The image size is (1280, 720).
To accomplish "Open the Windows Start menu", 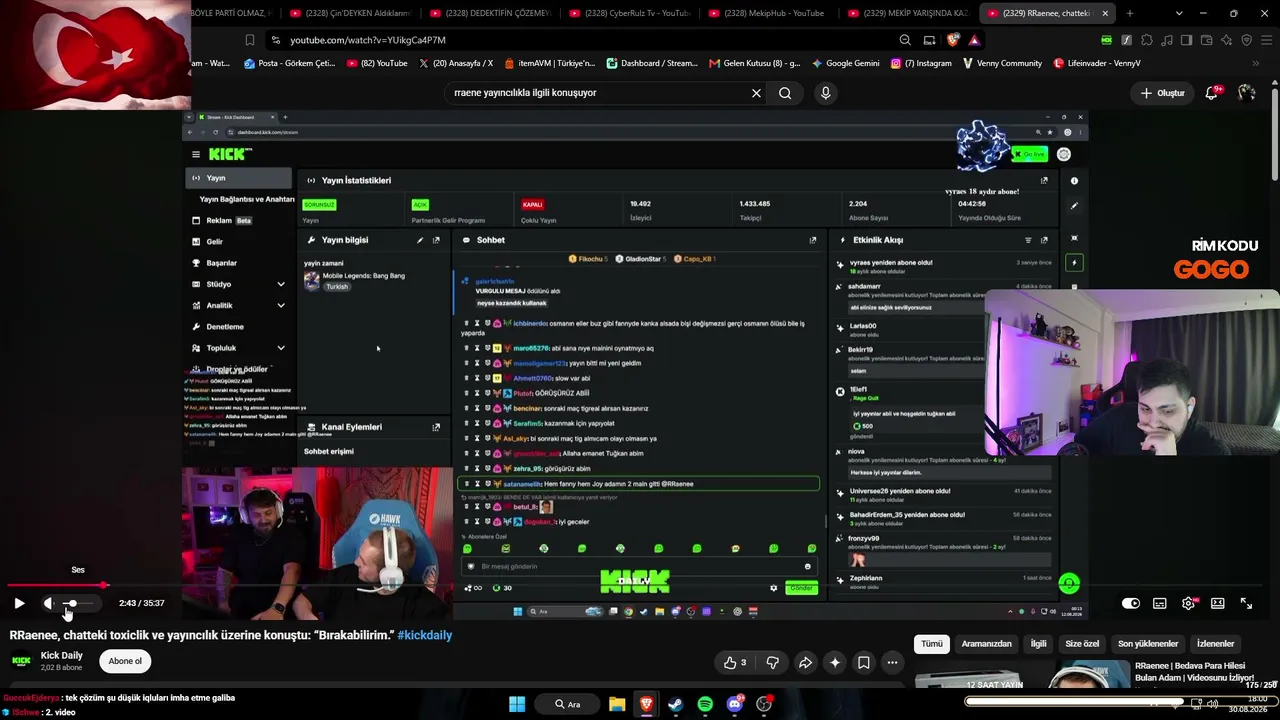I will [x=517, y=704].
